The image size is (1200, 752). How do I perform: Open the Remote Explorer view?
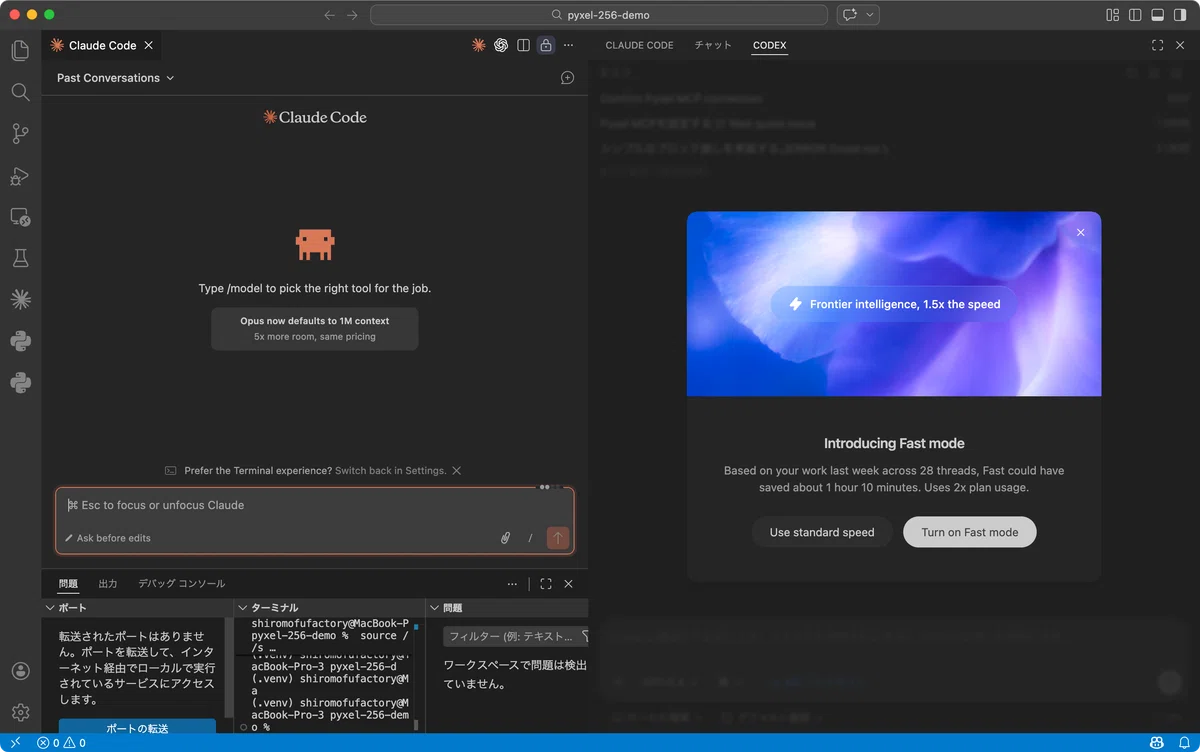20,216
